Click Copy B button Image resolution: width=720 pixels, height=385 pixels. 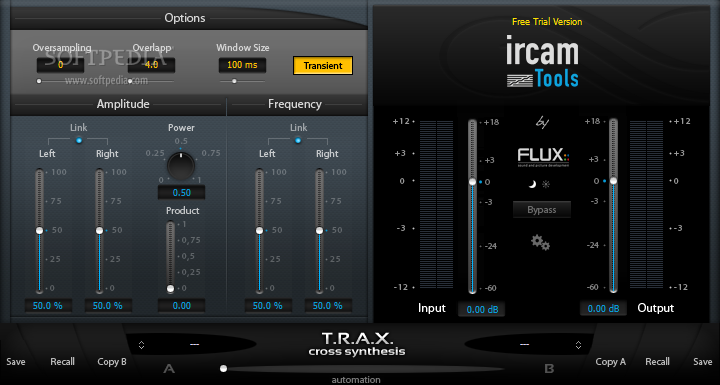[112, 362]
